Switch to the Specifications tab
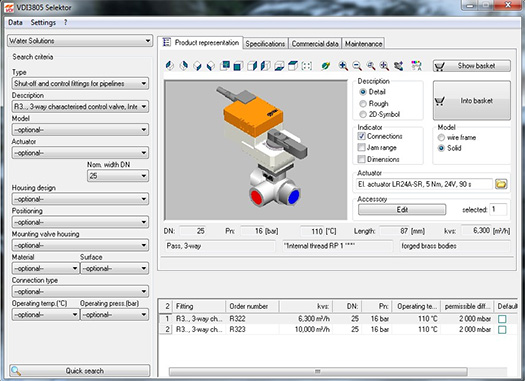Image resolution: width=525 pixels, height=381 pixels. click(x=265, y=44)
